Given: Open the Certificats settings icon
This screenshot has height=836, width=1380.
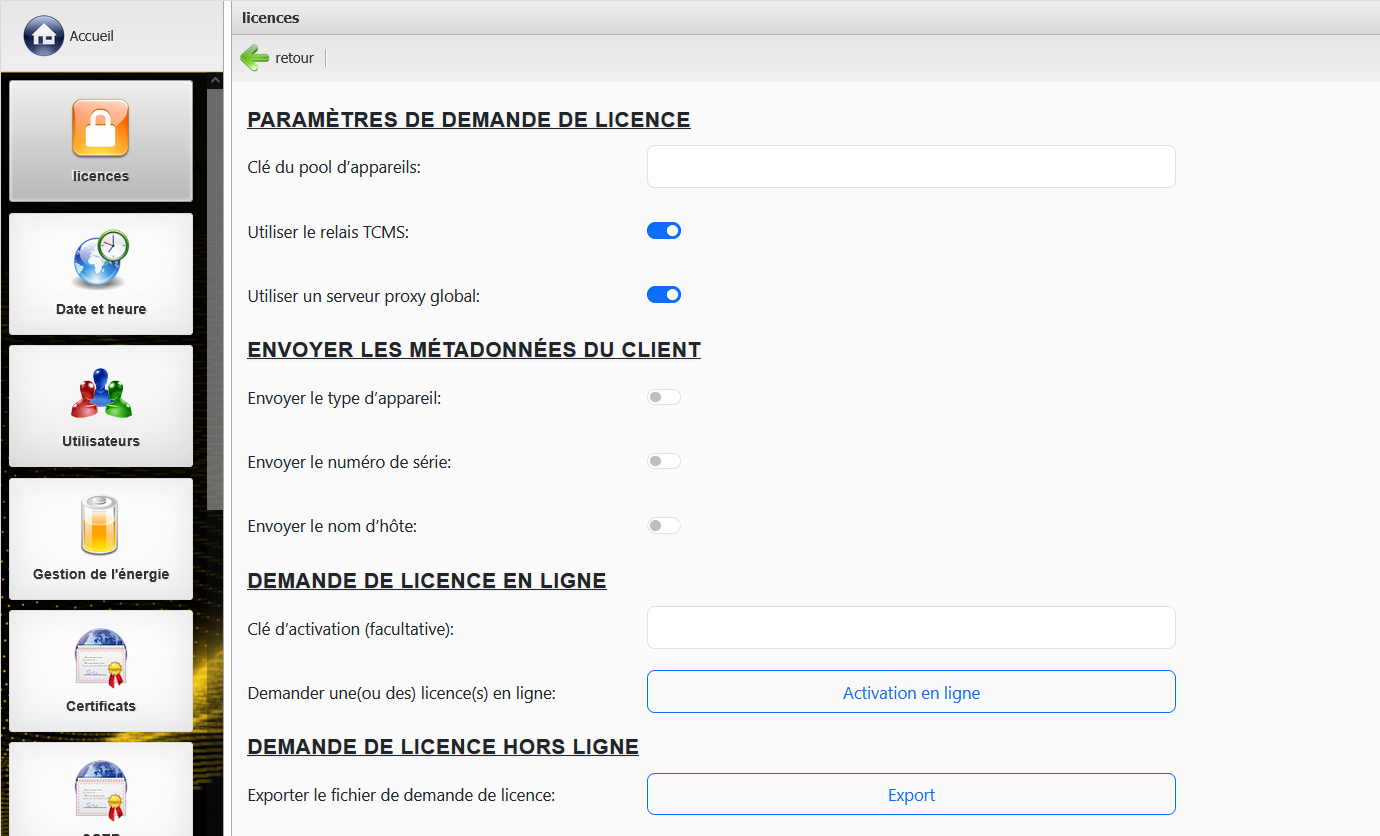Looking at the screenshot, I should pos(100,657).
